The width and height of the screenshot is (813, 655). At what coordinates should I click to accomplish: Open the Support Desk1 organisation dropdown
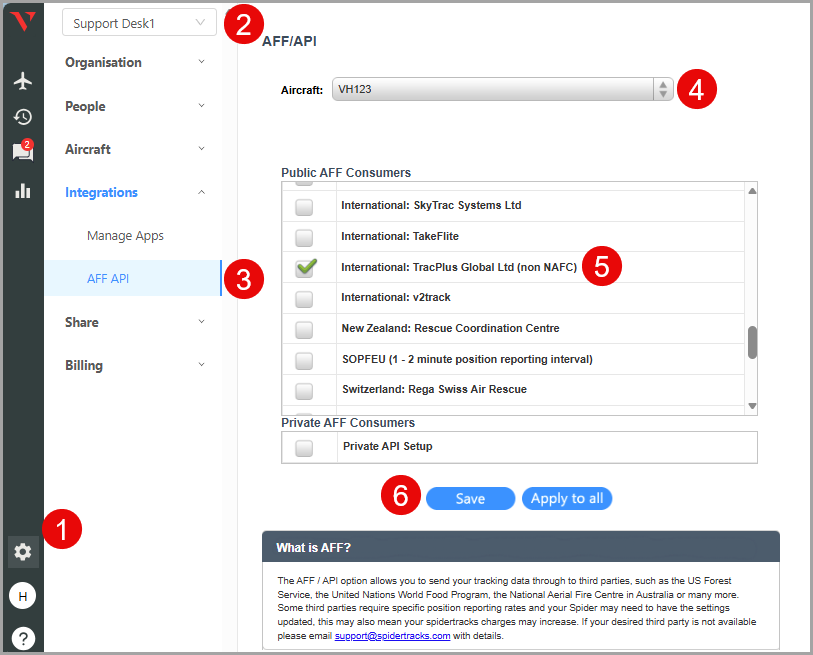click(139, 22)
